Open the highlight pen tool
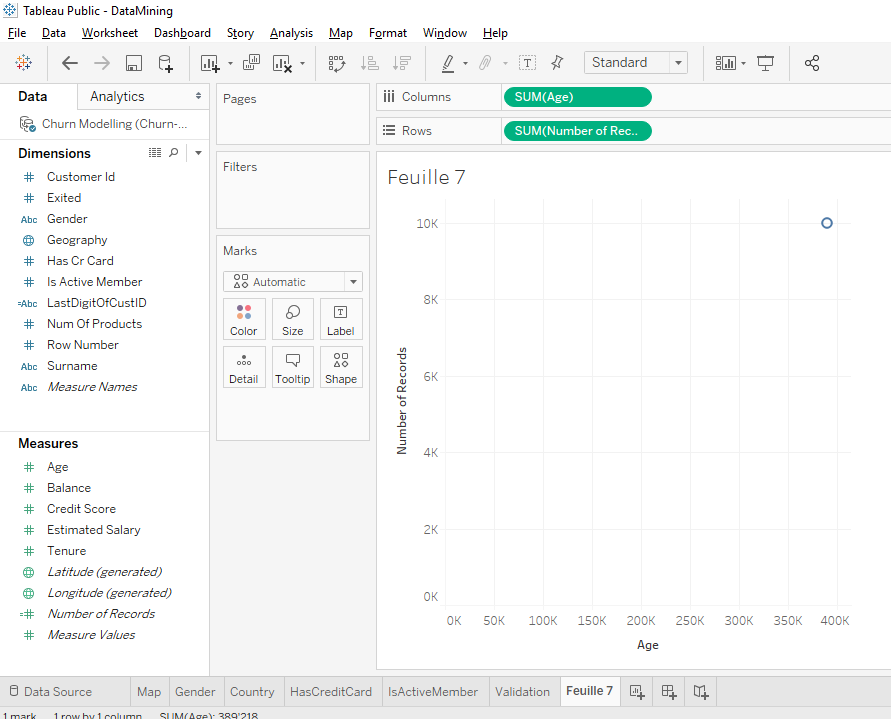The width and height of the screenshot is (891, 719). 449,62
